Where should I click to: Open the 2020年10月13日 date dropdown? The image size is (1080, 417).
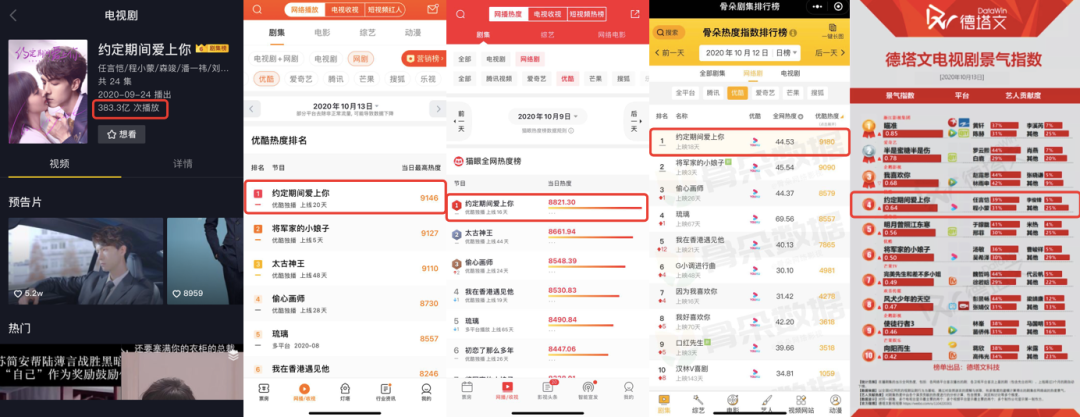[x=345, y=106]
